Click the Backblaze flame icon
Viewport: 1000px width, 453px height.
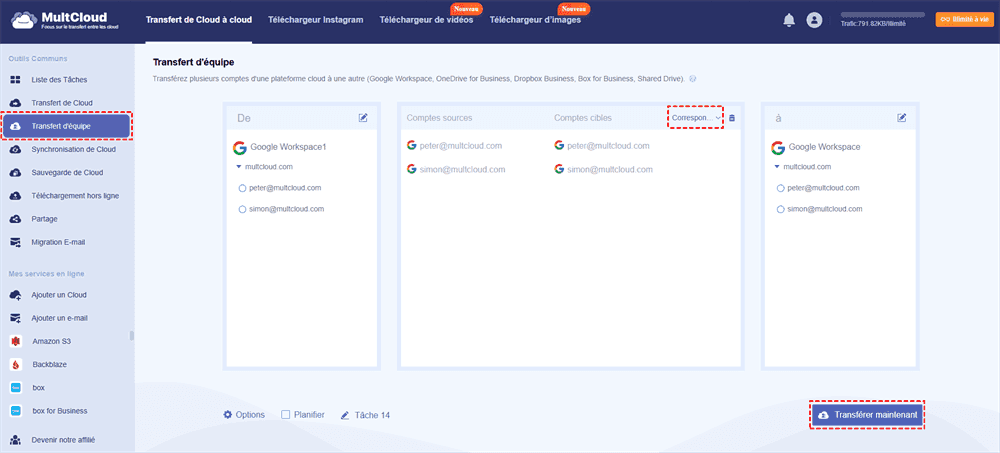point(15,364)
